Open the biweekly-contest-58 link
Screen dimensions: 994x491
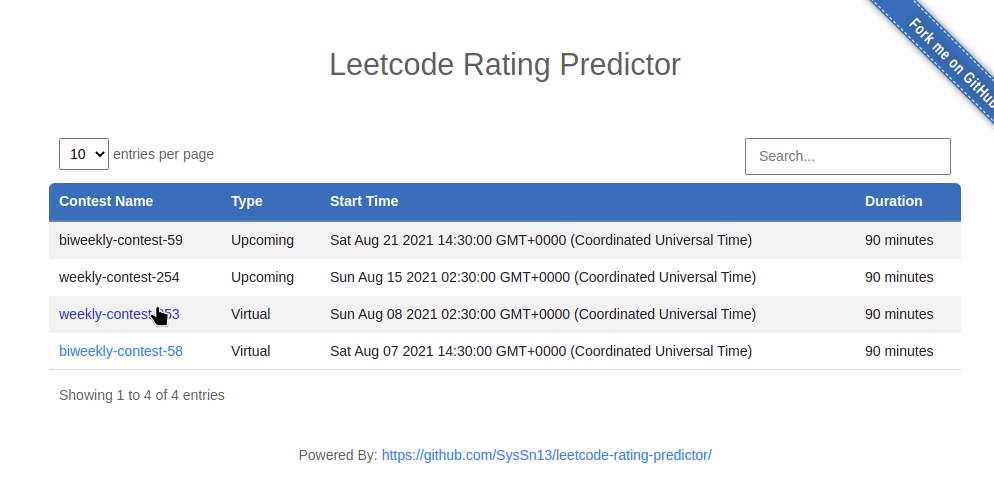tap(120, 351)
